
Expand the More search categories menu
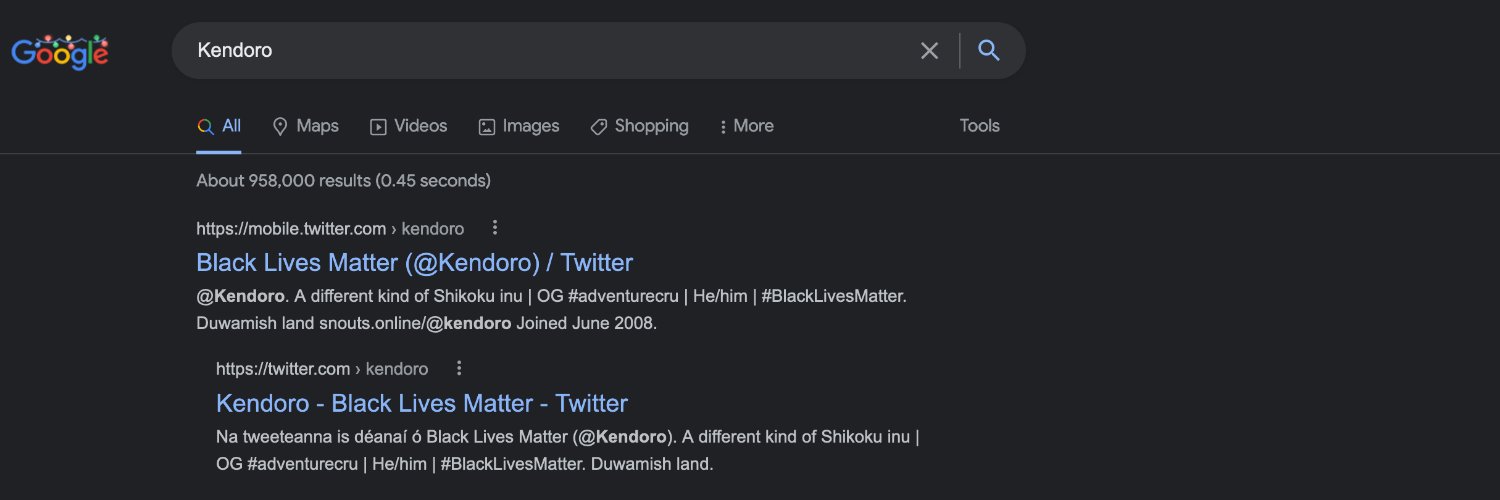click(746, 126)
